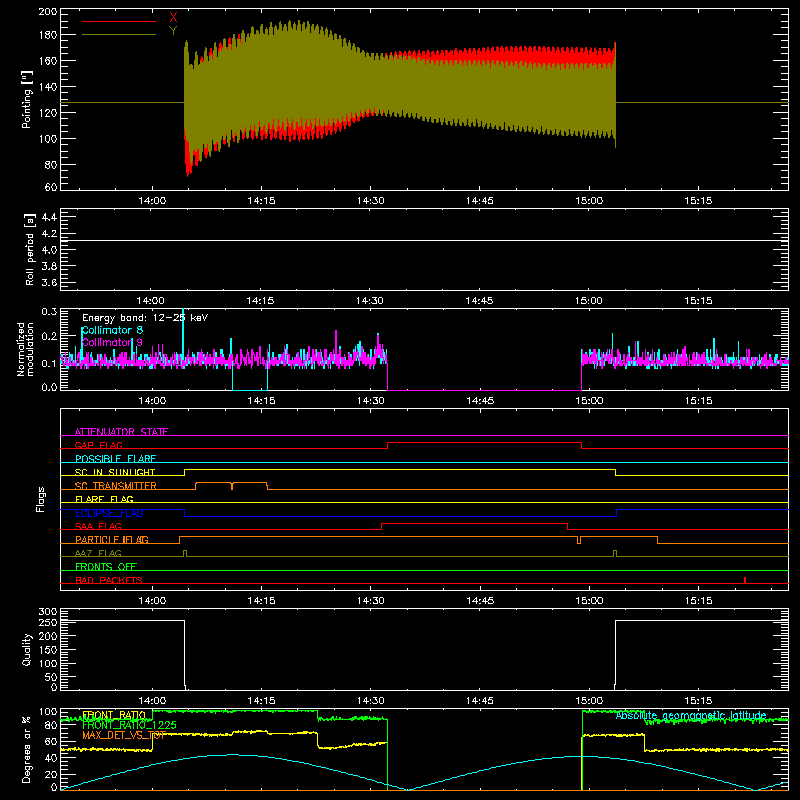800x800 pixels.
Task: Click 14:45 time label under Quality plot
Action: pyautogui.click(x=480, y=701)
